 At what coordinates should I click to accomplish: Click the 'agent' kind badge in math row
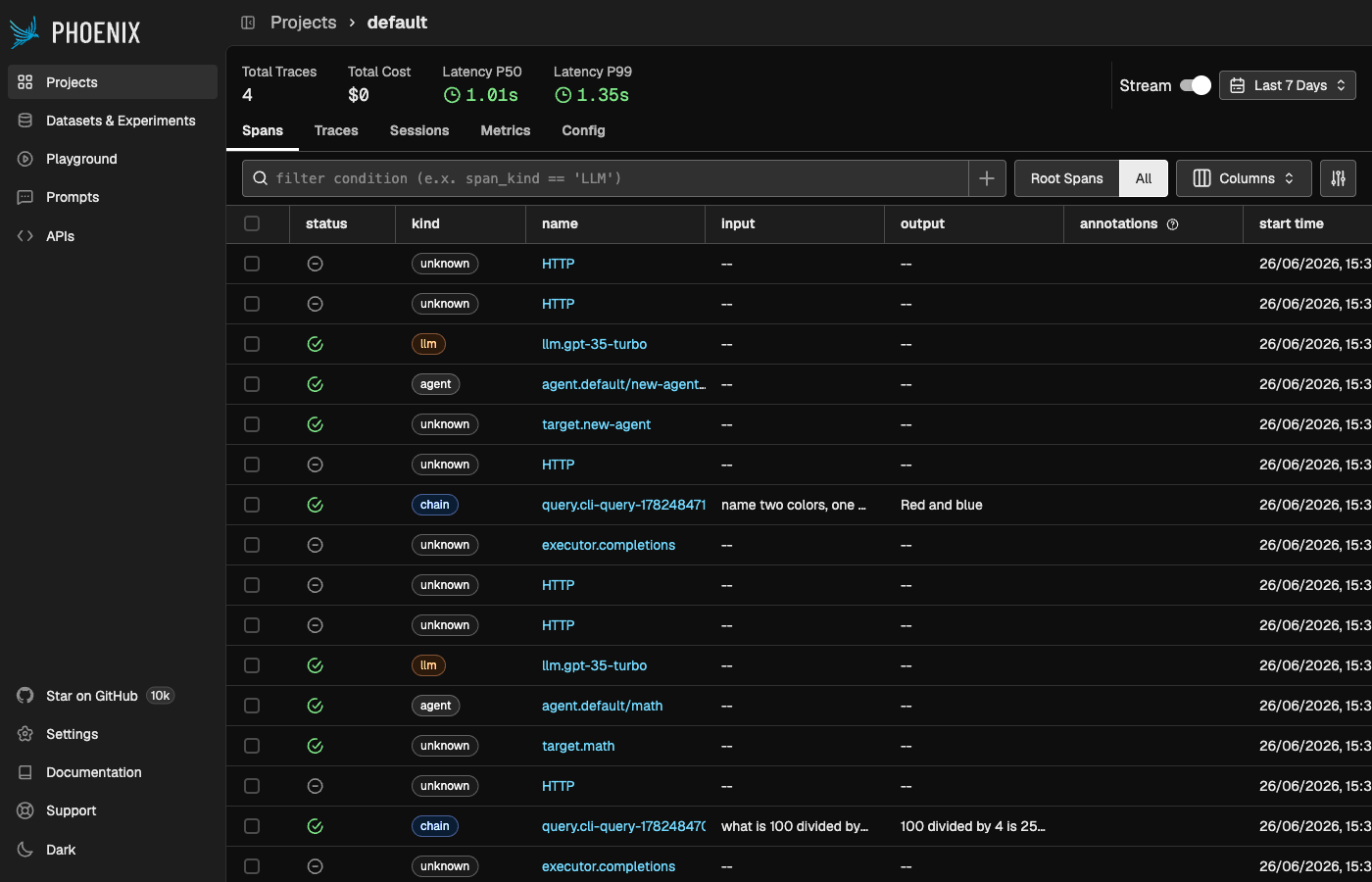click(x=436, y=706)
